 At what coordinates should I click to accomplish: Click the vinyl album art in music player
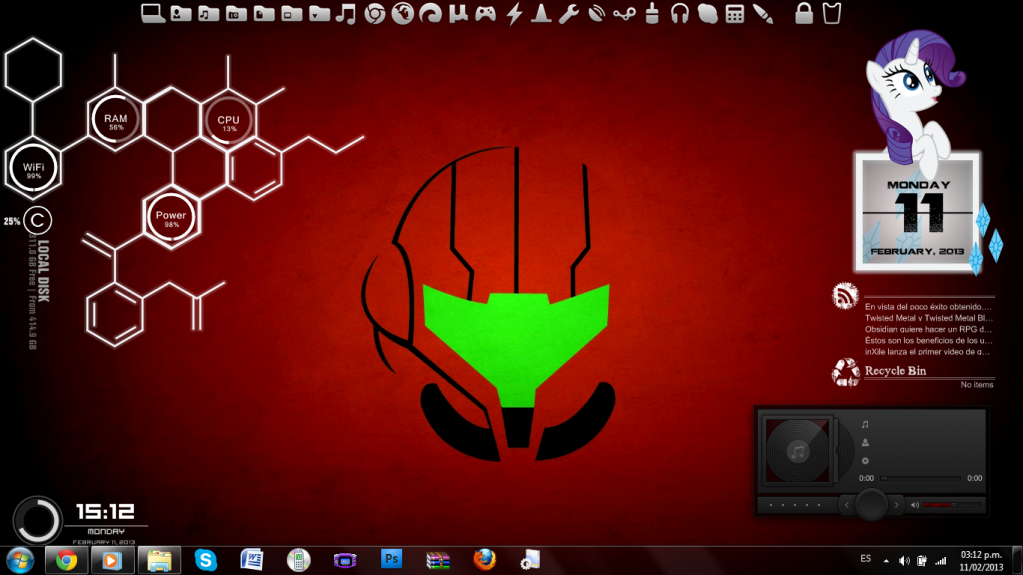[798, 451]
